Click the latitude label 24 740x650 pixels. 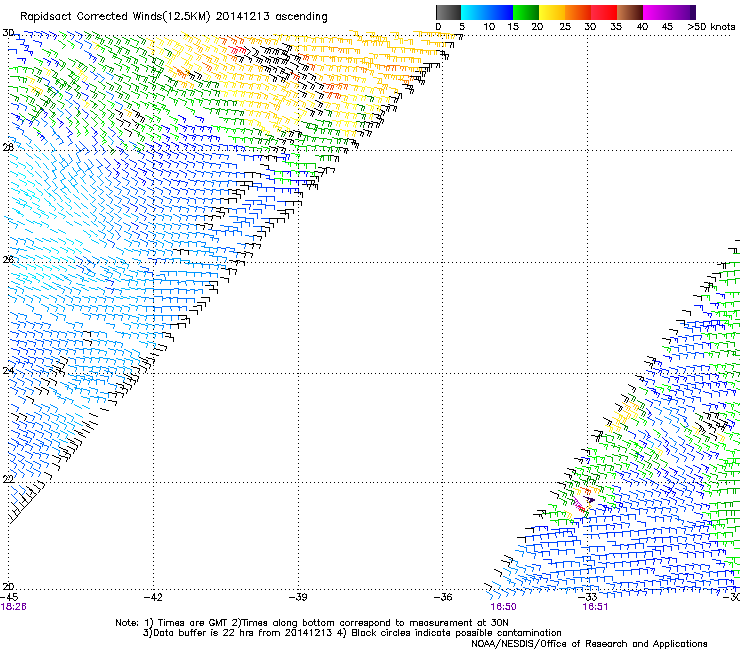(8, 371)
